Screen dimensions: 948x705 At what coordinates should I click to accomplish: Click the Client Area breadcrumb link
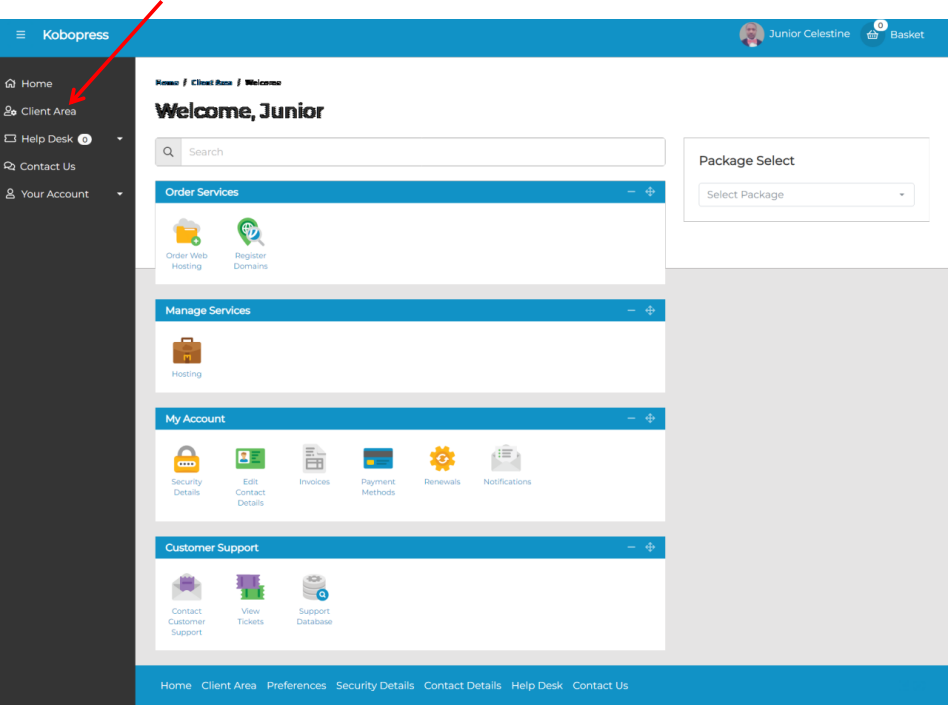[x=212, y=82]
